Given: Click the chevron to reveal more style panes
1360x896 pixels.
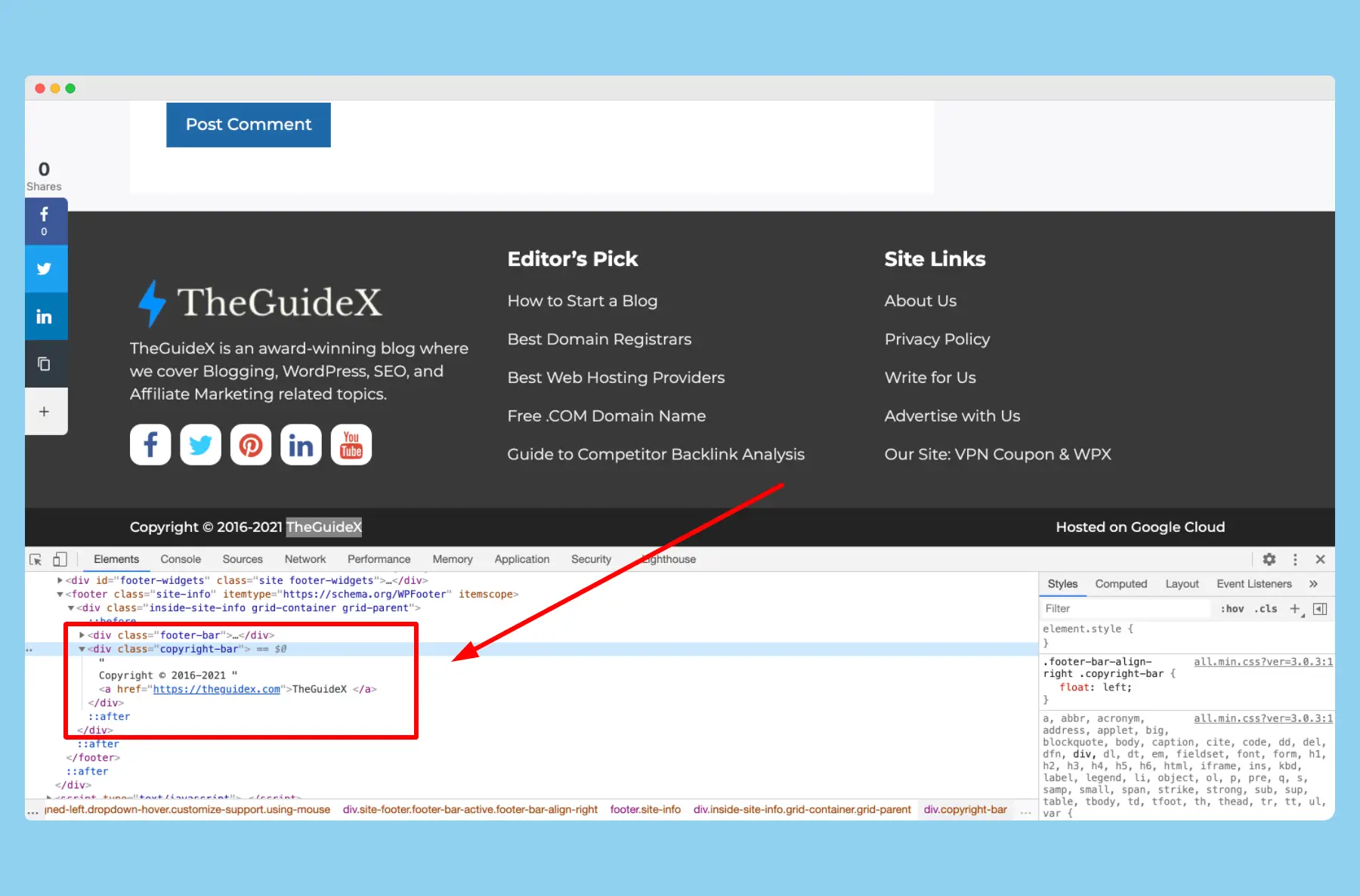Looking at the screenshot, I should [x=1314, y=583].
